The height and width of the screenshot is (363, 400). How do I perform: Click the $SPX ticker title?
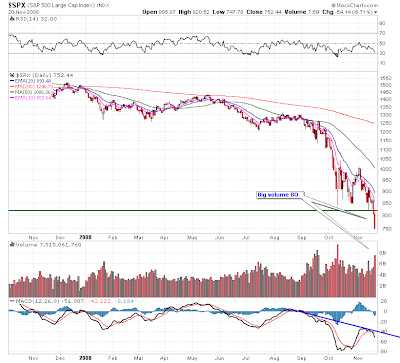[x=17, y=5]
